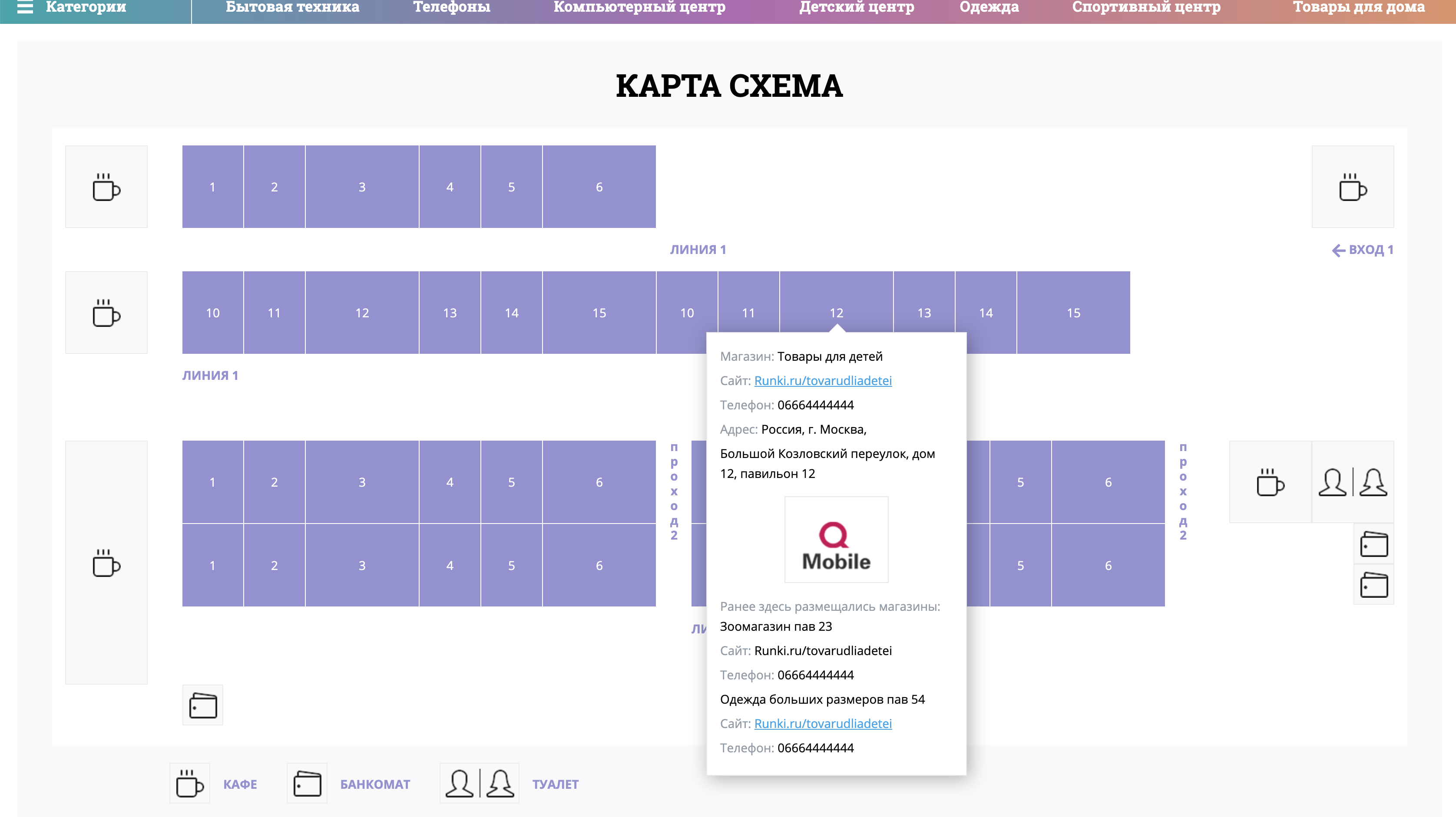The image size is (1456, 817).
Task: Open the Компьютерный центр menu item
Action: coord(639,7)
